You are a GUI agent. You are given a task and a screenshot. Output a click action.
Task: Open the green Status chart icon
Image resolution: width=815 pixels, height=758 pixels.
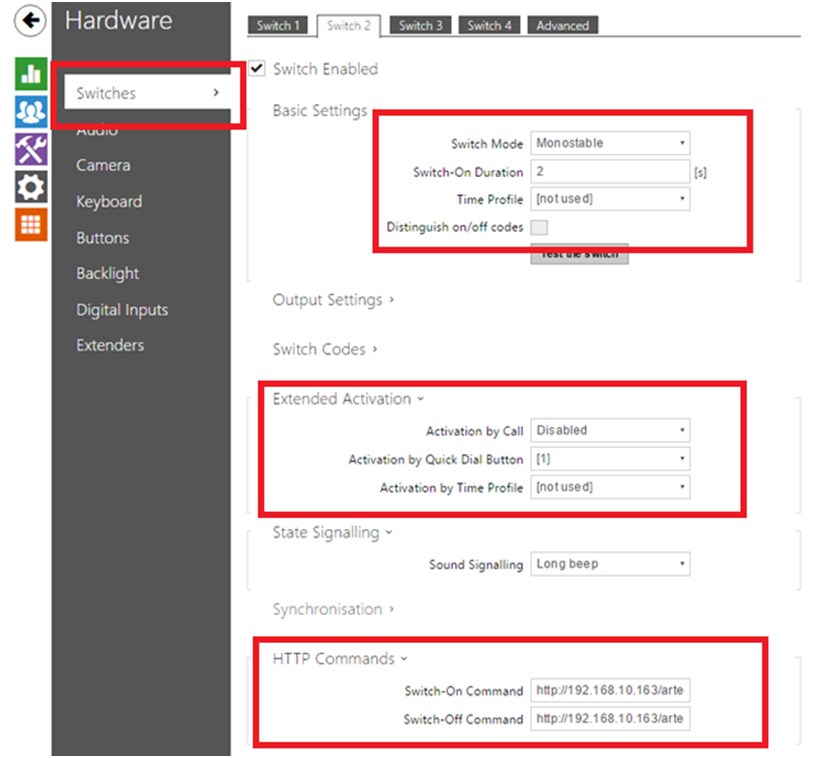(31, 74)
